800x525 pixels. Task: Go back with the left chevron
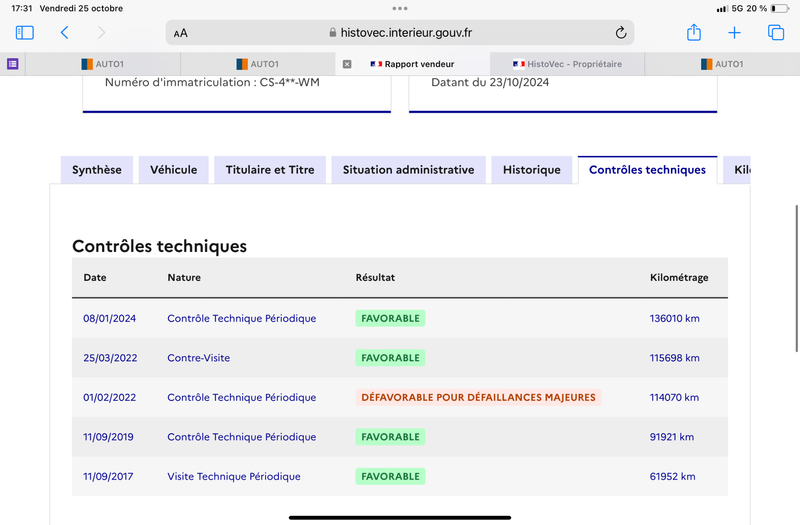(64, 33)
